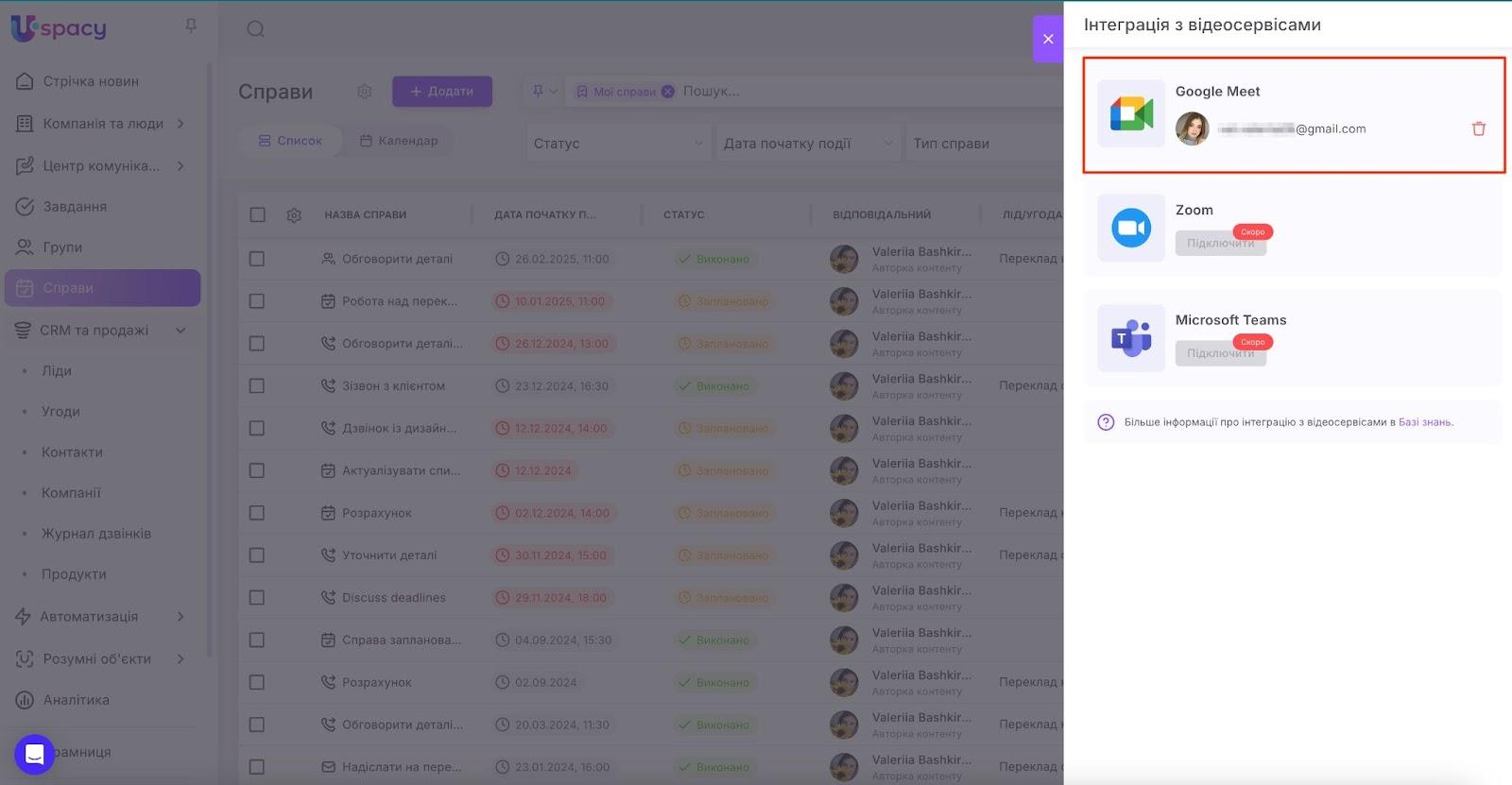This screenshot has width=1512, height=785.
Task: Click the Google account avatar photo
Action: coord(1193,128)
